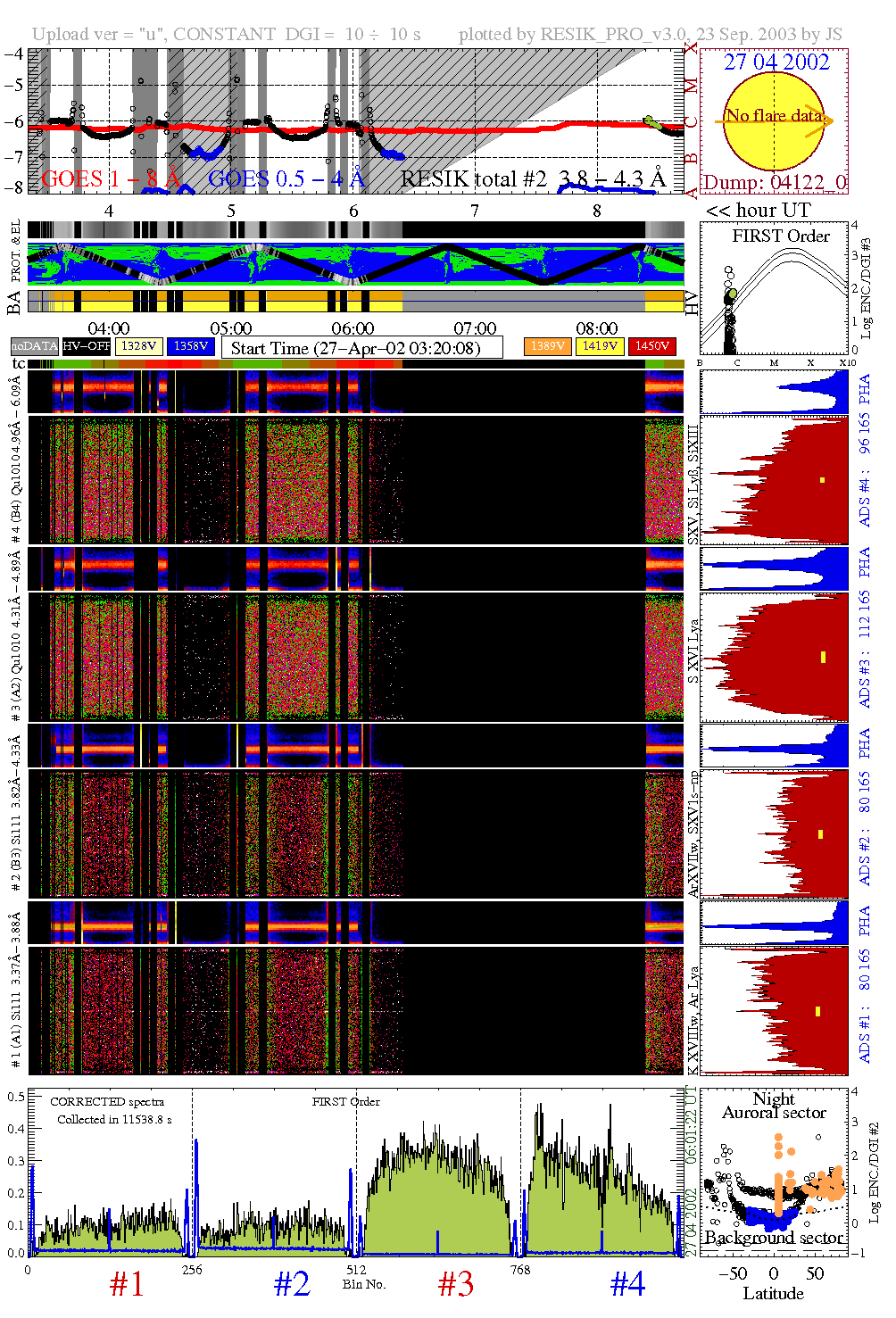Click the blue #4 channel label
The image size is (896, 1318).
click(627, 1284)
